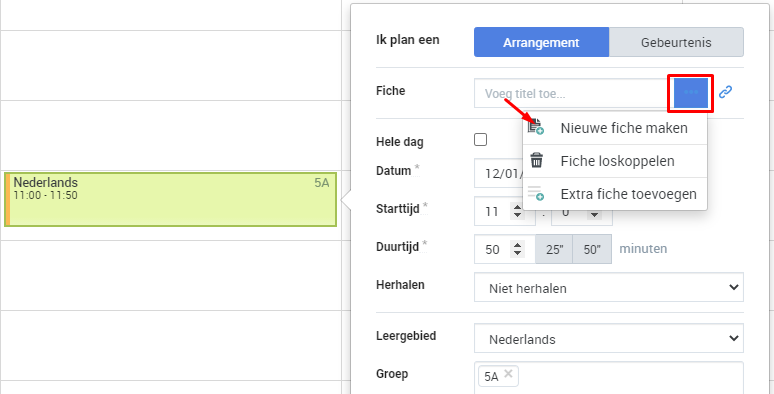Viewport: 774px width, 394px height.
Task: Click the Fiche title input field
Action: pyautogui.click(x=573, y=93)
